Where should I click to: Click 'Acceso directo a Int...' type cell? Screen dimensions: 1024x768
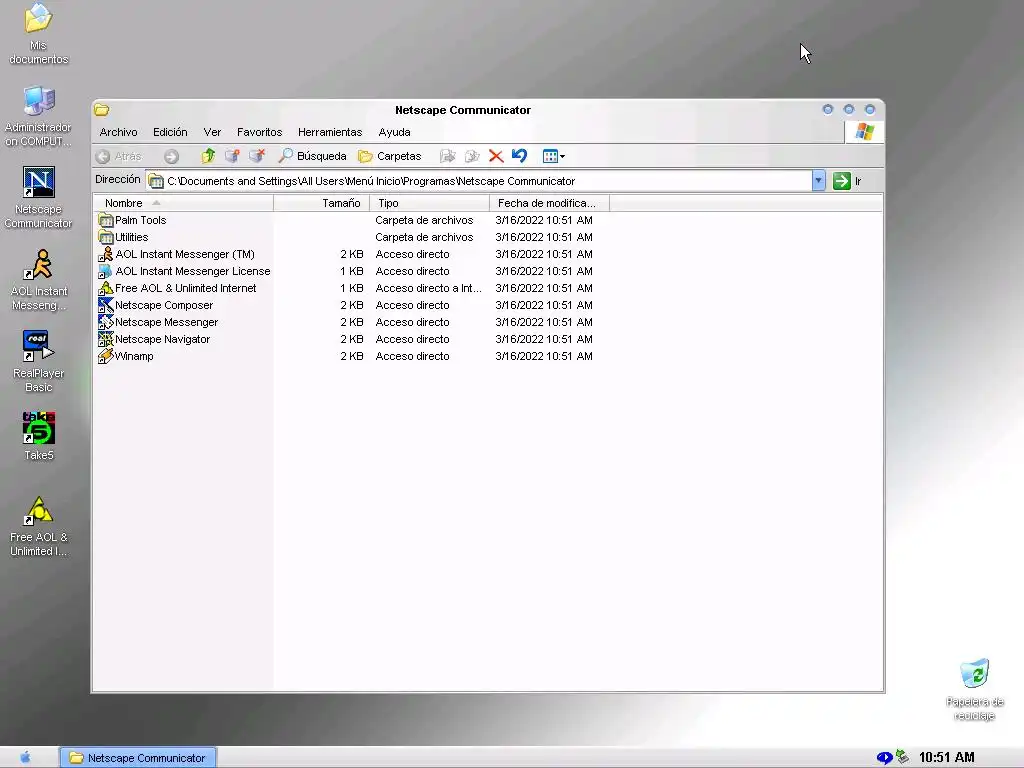(x=428, y=288)
